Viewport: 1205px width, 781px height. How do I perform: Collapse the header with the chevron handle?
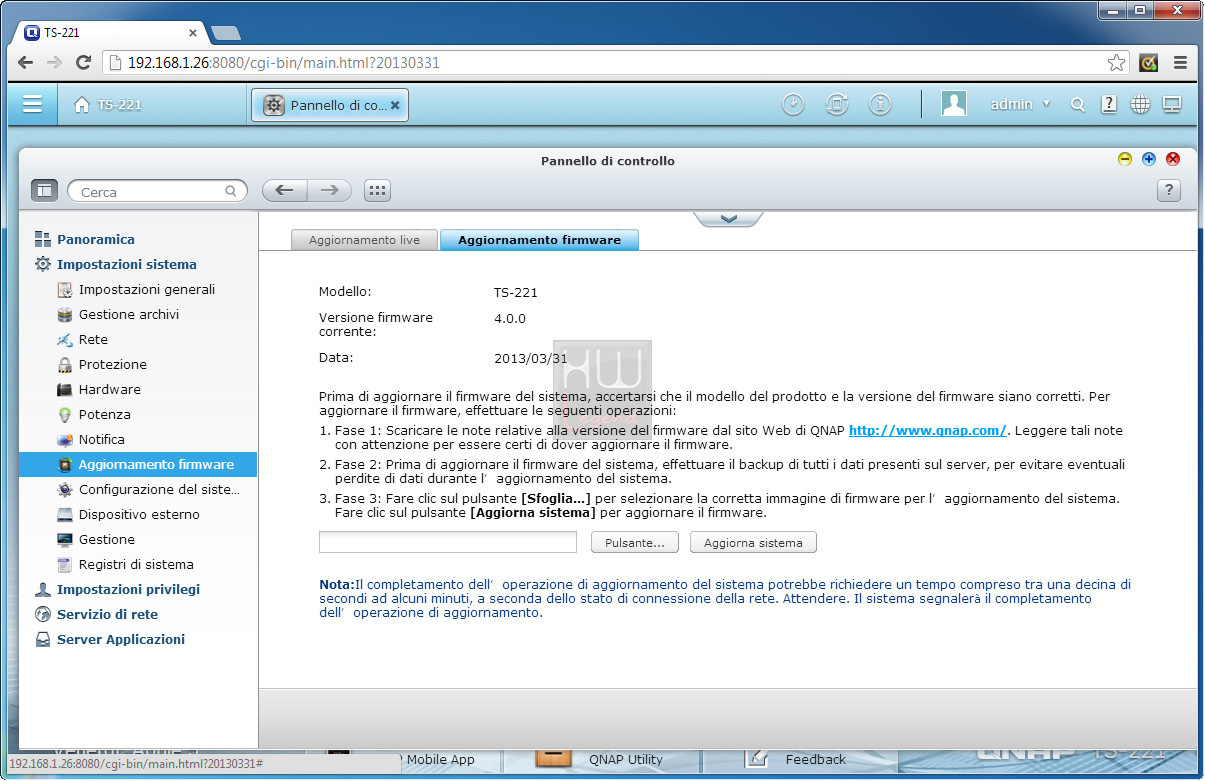pos(728,219)
